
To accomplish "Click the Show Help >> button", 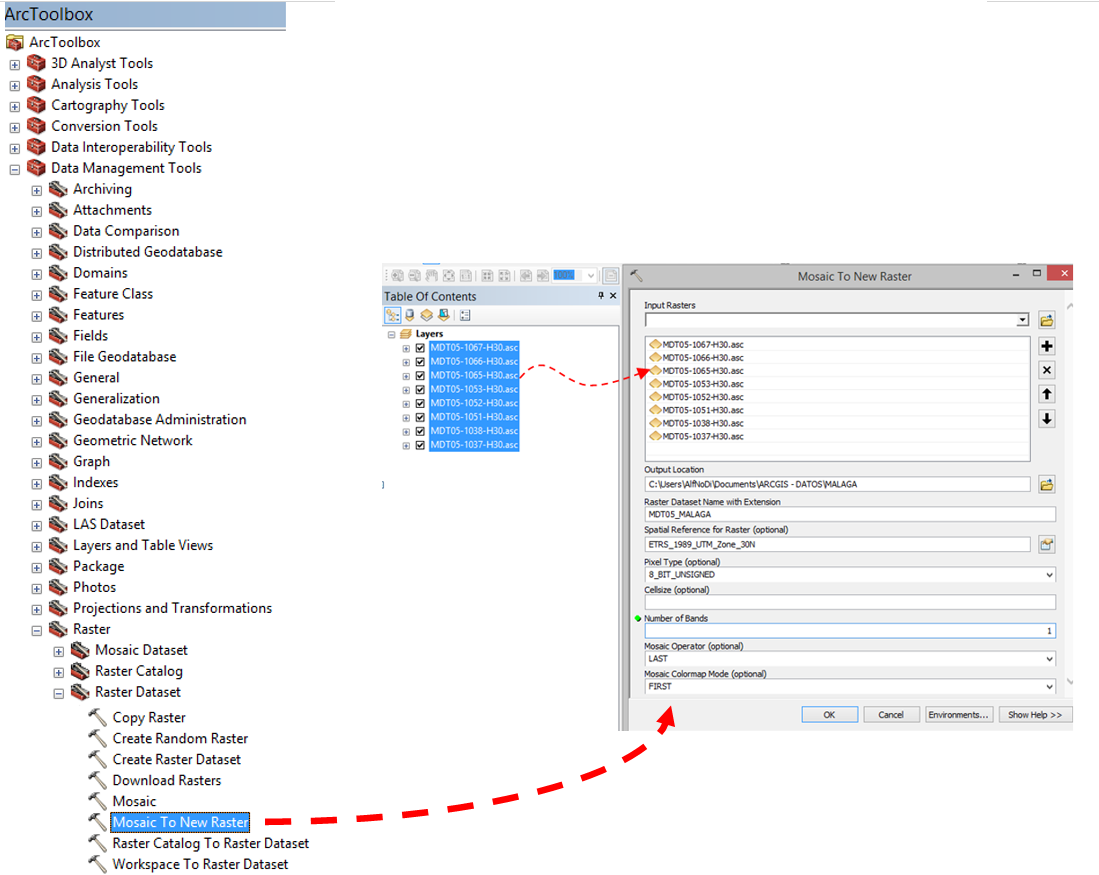I will point(1035,714).
